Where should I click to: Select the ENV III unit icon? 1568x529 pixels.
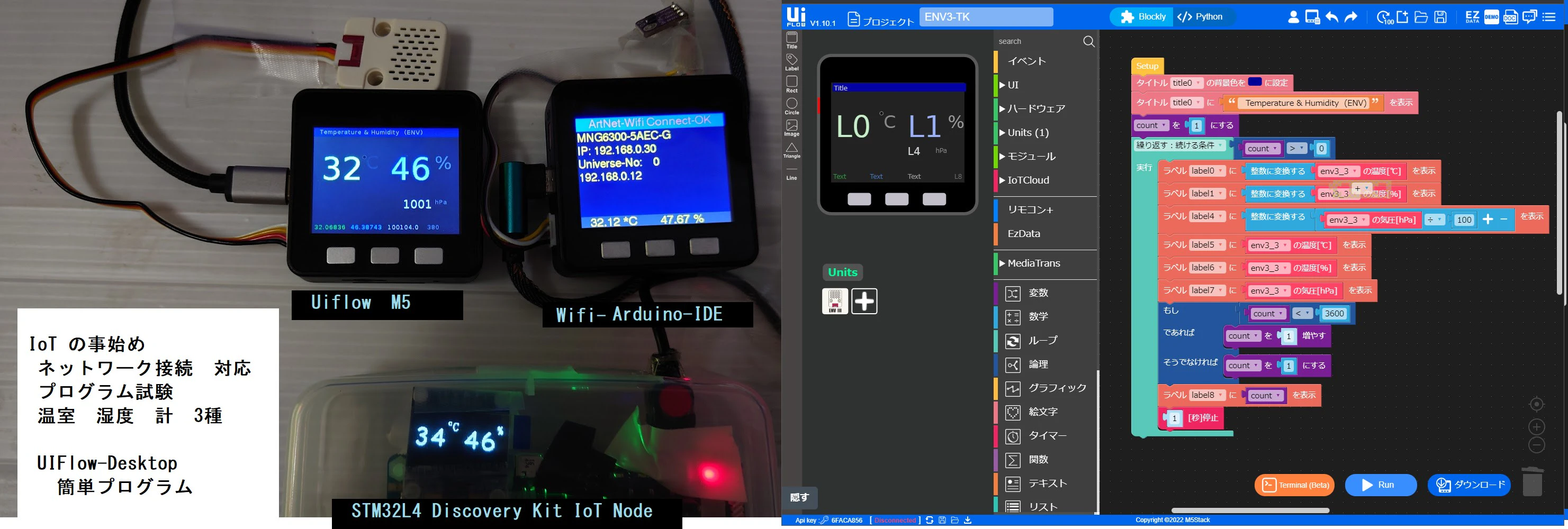pyautogui.click(x=834, y=301)
